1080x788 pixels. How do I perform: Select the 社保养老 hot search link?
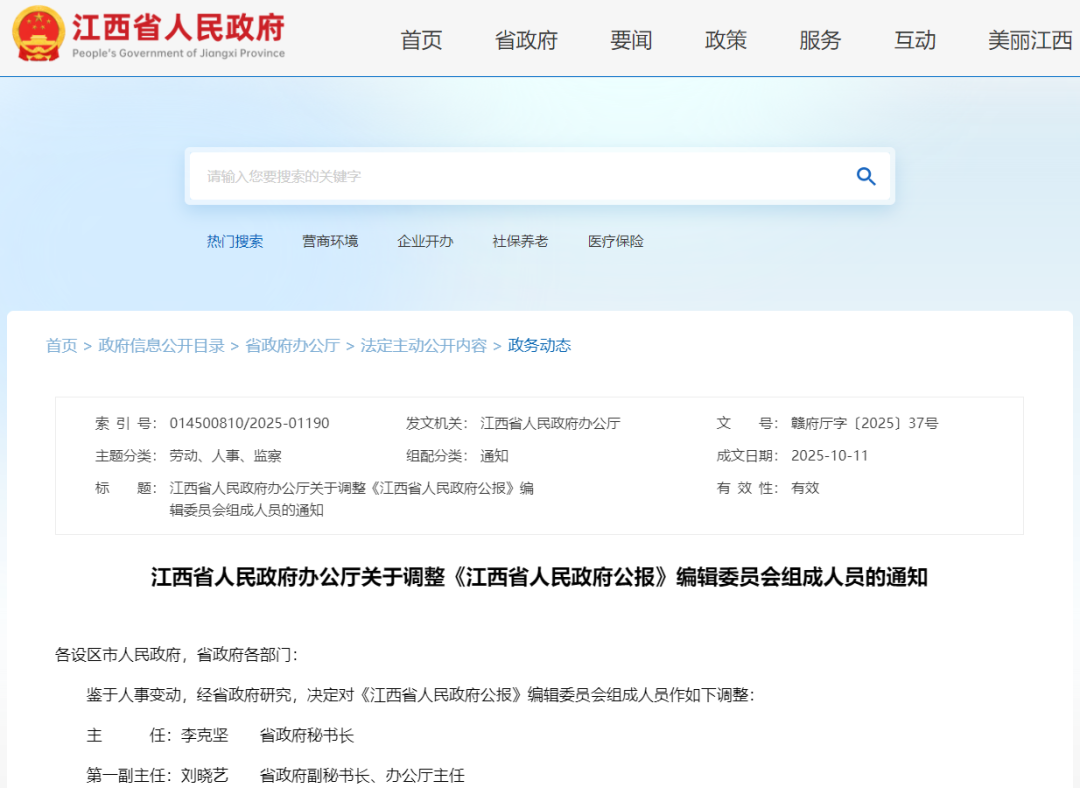pyautogui.click(x=520, y=241)
